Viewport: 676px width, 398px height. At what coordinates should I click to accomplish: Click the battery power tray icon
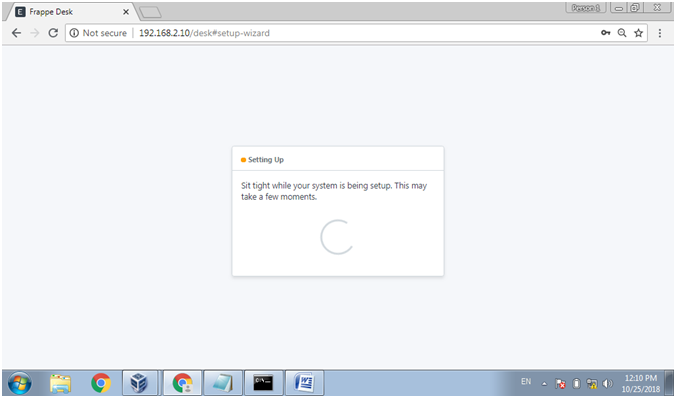point(576,383)
